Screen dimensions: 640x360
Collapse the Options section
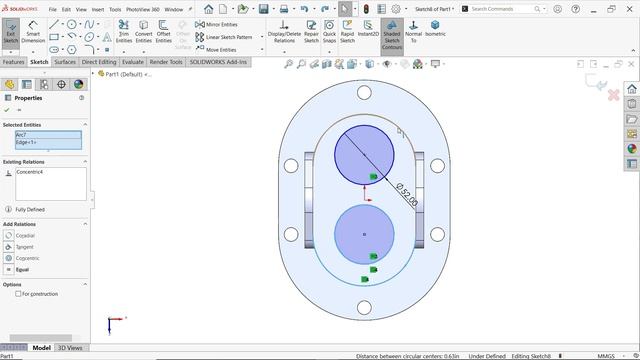click(x=85, y=284)
